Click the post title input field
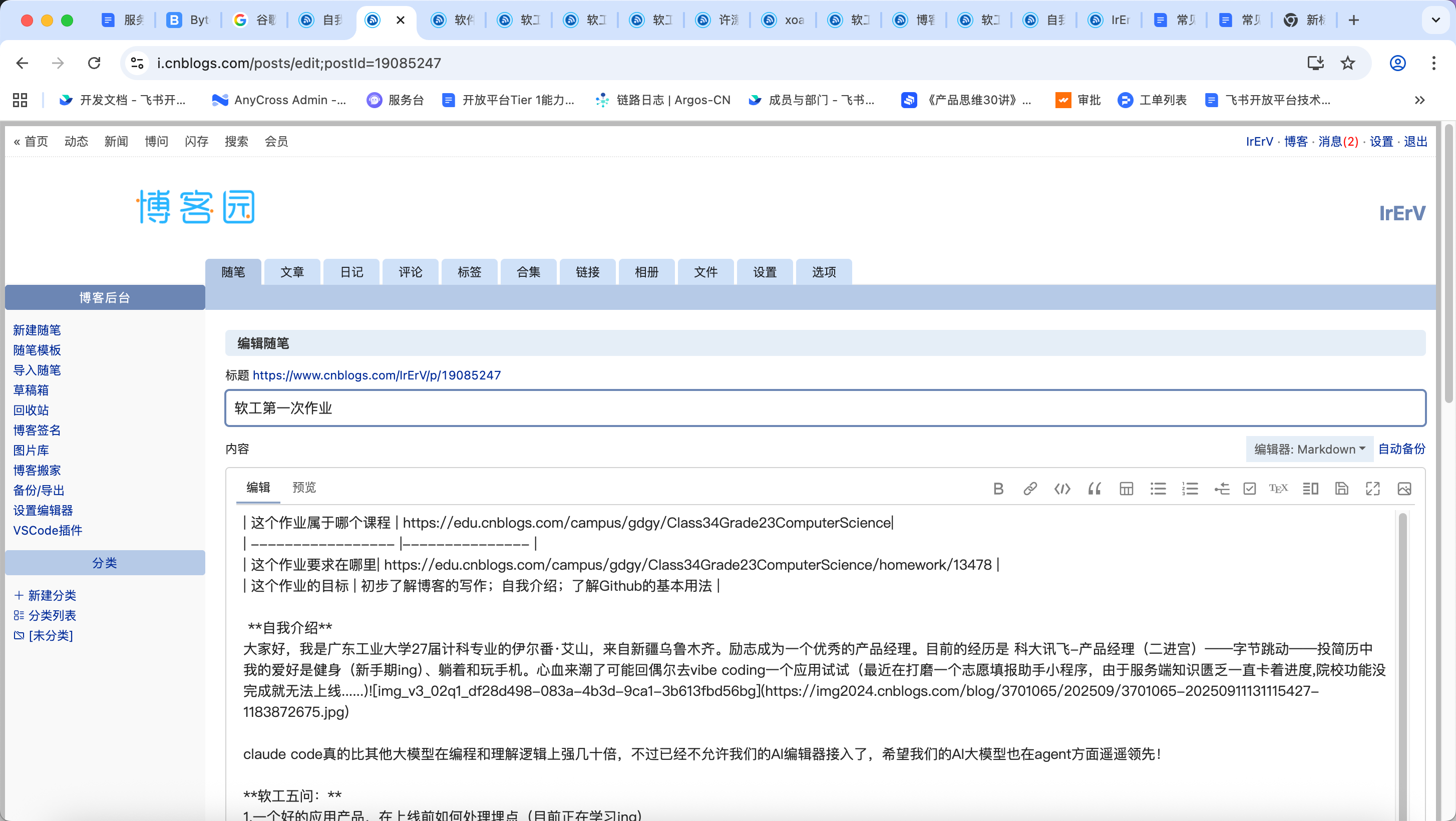Image resolution: width=1456 pixels, height=821 pixels. tap(825, 408)
